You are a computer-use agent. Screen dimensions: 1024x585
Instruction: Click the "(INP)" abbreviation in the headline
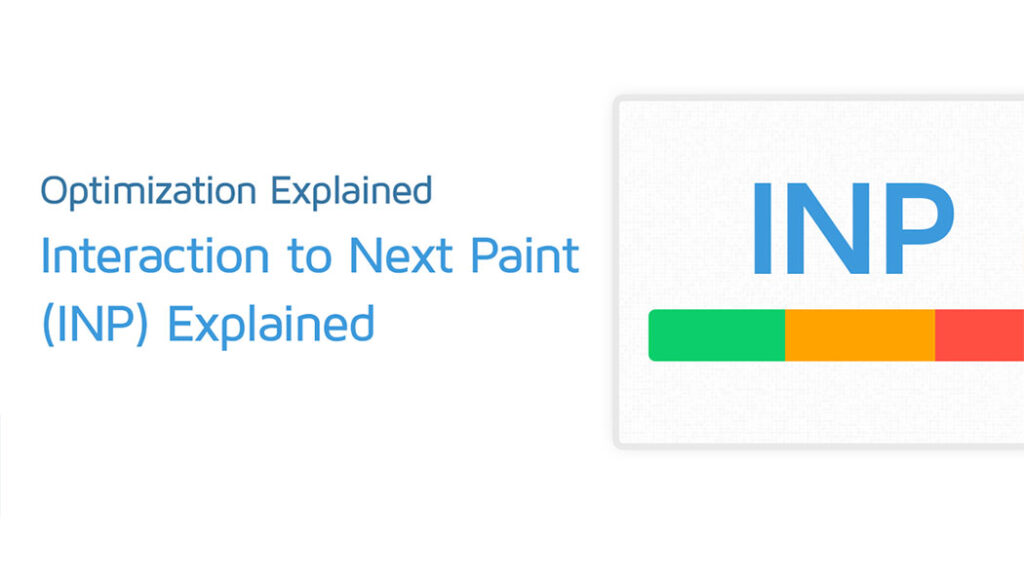pyautogui.click(x=96, y=324)
